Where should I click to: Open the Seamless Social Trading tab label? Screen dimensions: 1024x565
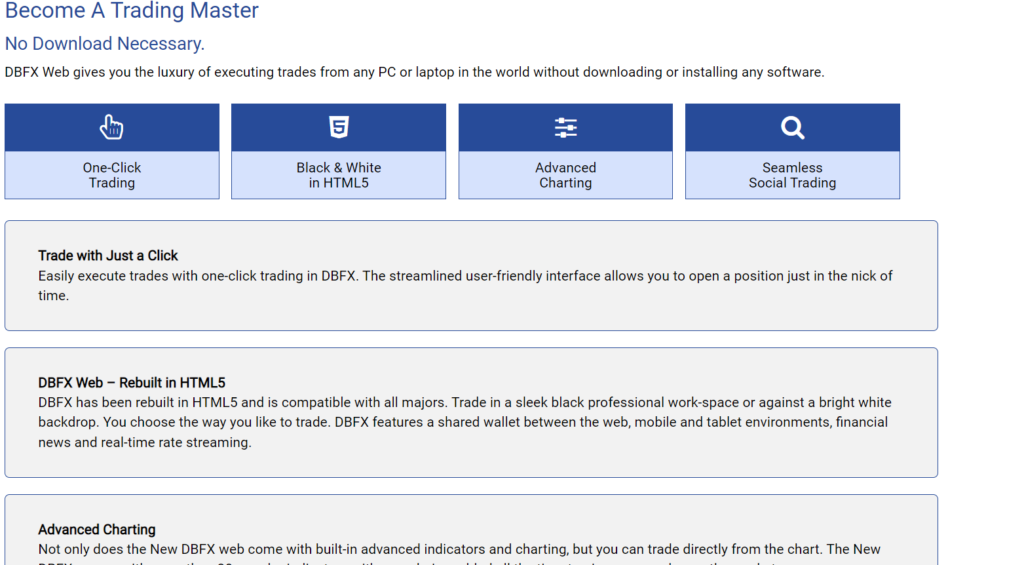[x=792, y=175]
